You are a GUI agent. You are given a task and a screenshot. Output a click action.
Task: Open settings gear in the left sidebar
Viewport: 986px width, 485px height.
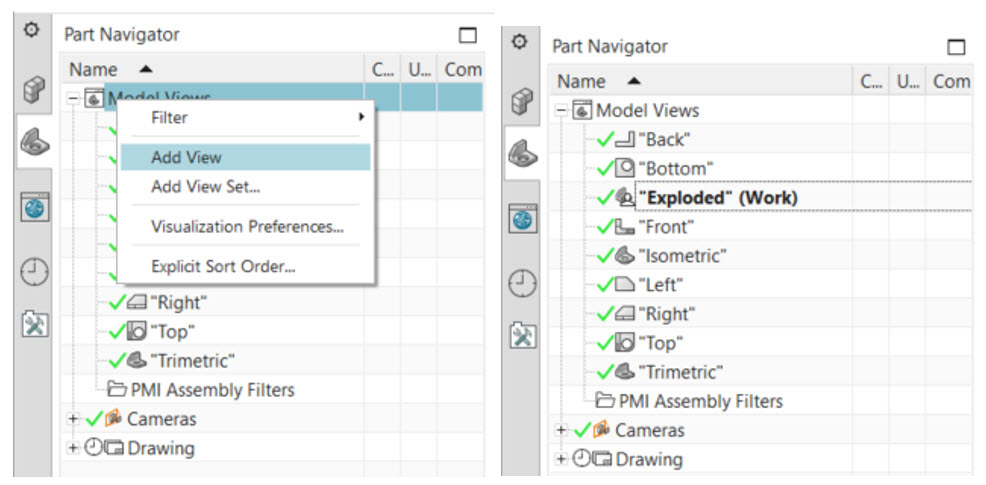coord(31,30)
